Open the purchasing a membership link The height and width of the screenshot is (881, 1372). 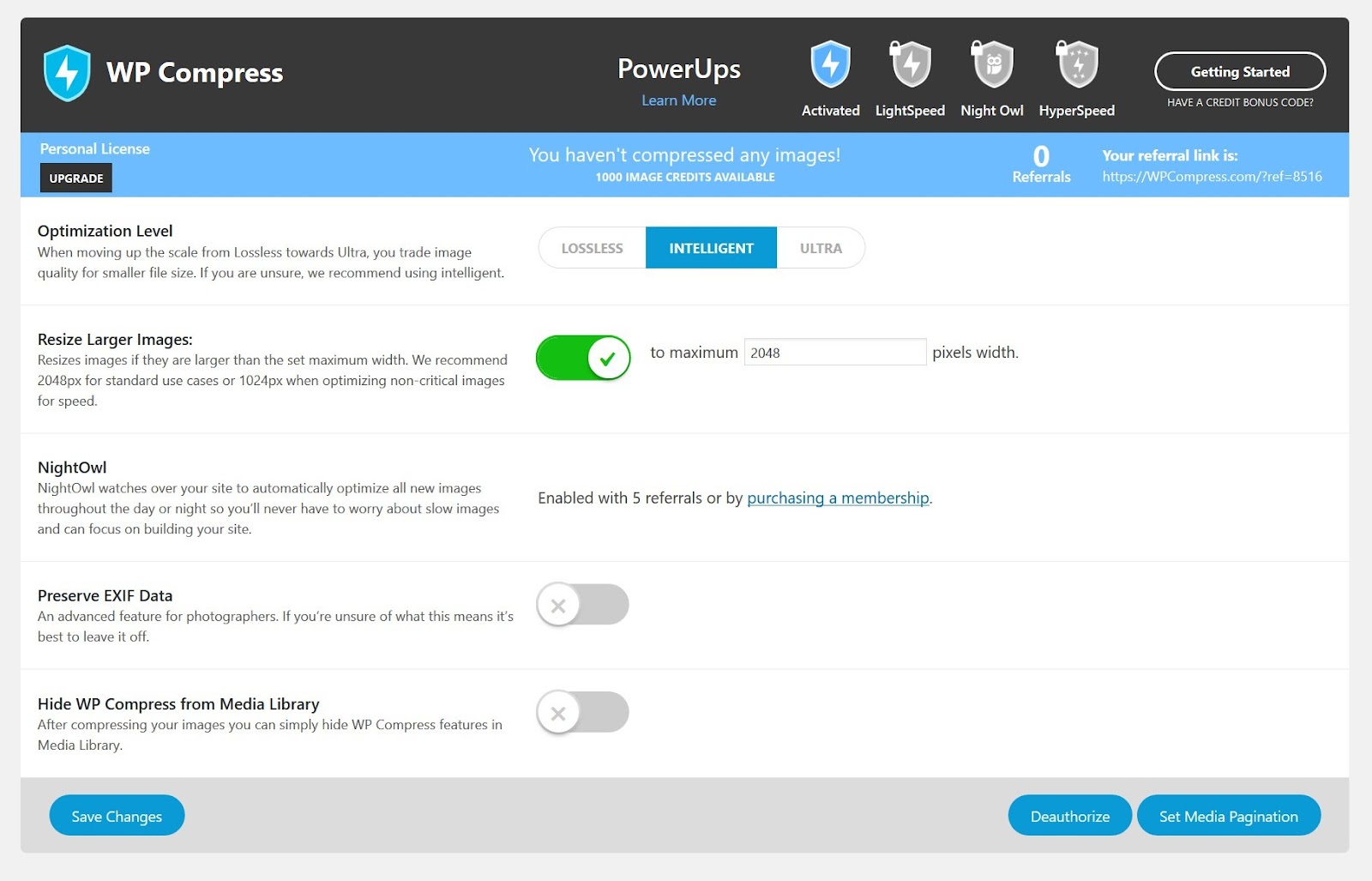[x=838, y=498]
